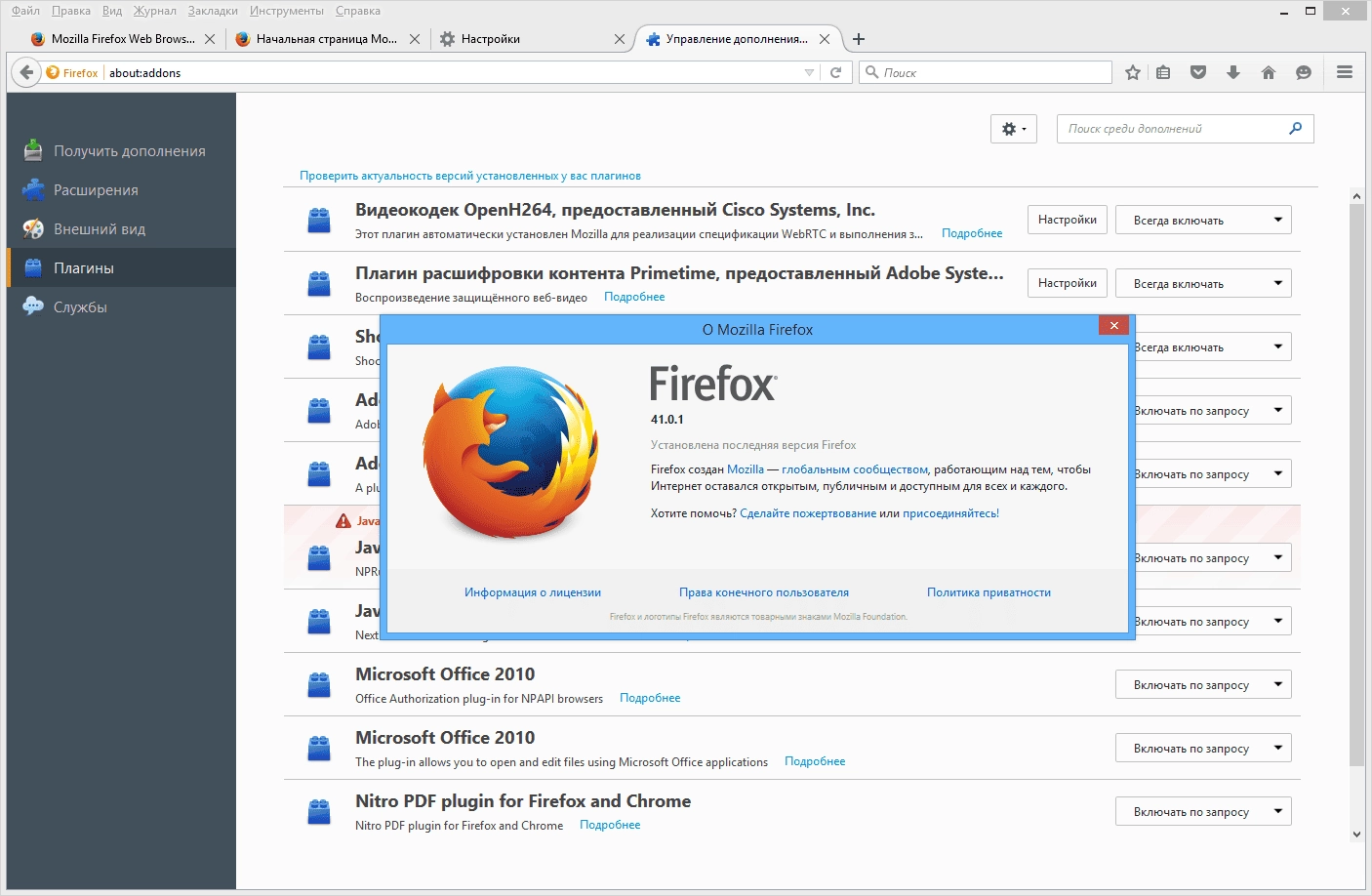Click the Primetime plugin lego icon

[319, 284]
